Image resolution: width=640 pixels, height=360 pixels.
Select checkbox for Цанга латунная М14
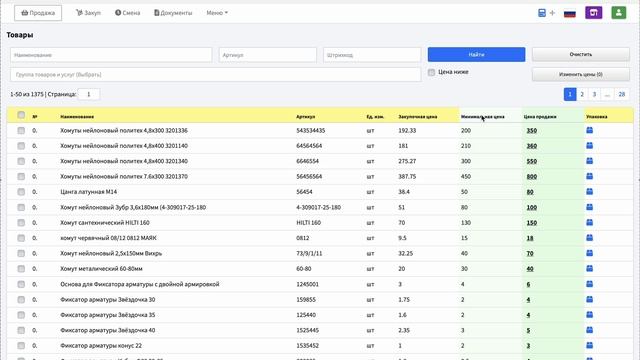[x=21, y=192]
